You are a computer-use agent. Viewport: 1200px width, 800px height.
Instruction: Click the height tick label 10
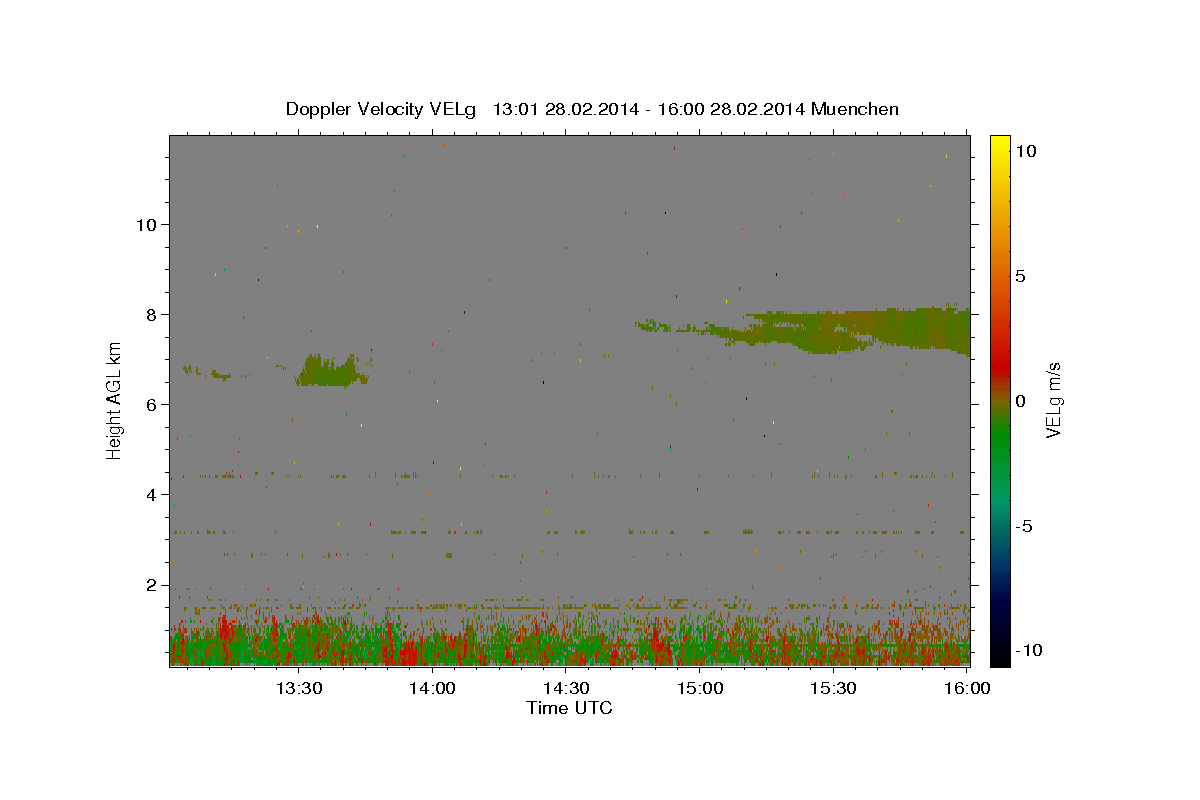[x=148, y=224]
